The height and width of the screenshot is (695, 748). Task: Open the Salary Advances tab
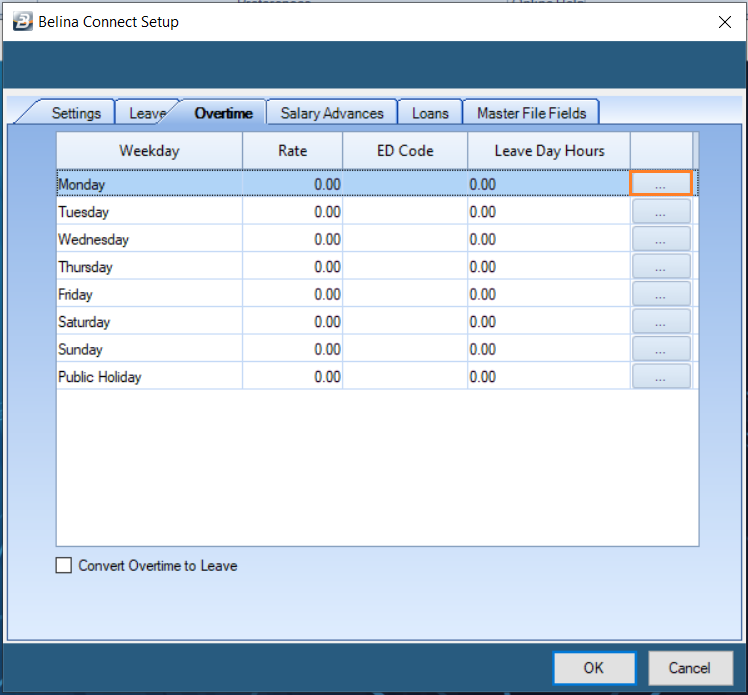[332, 113]
